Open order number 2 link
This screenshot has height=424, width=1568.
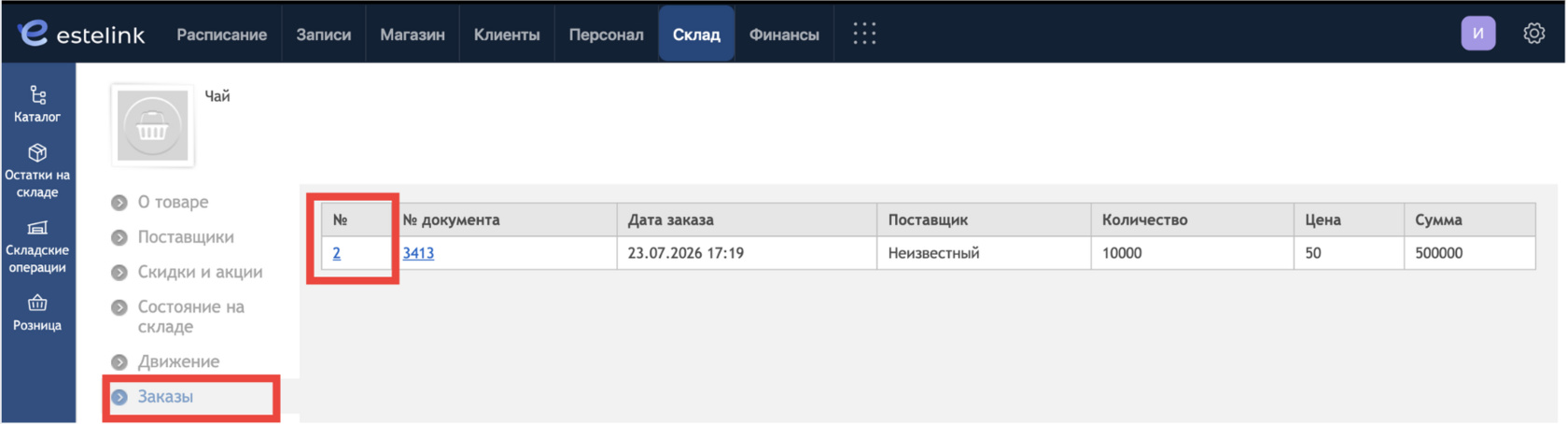[336, 253]
